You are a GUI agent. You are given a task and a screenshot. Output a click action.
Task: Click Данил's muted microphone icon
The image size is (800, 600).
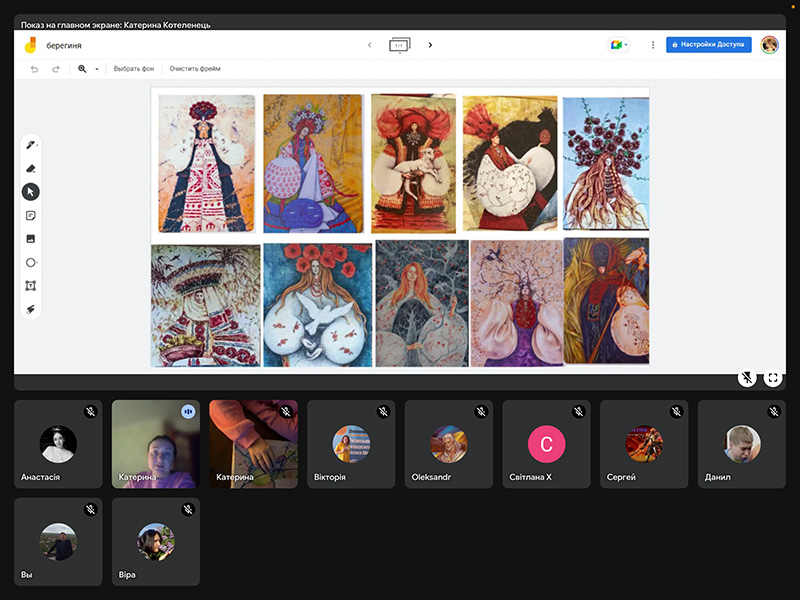click(774, 411)
